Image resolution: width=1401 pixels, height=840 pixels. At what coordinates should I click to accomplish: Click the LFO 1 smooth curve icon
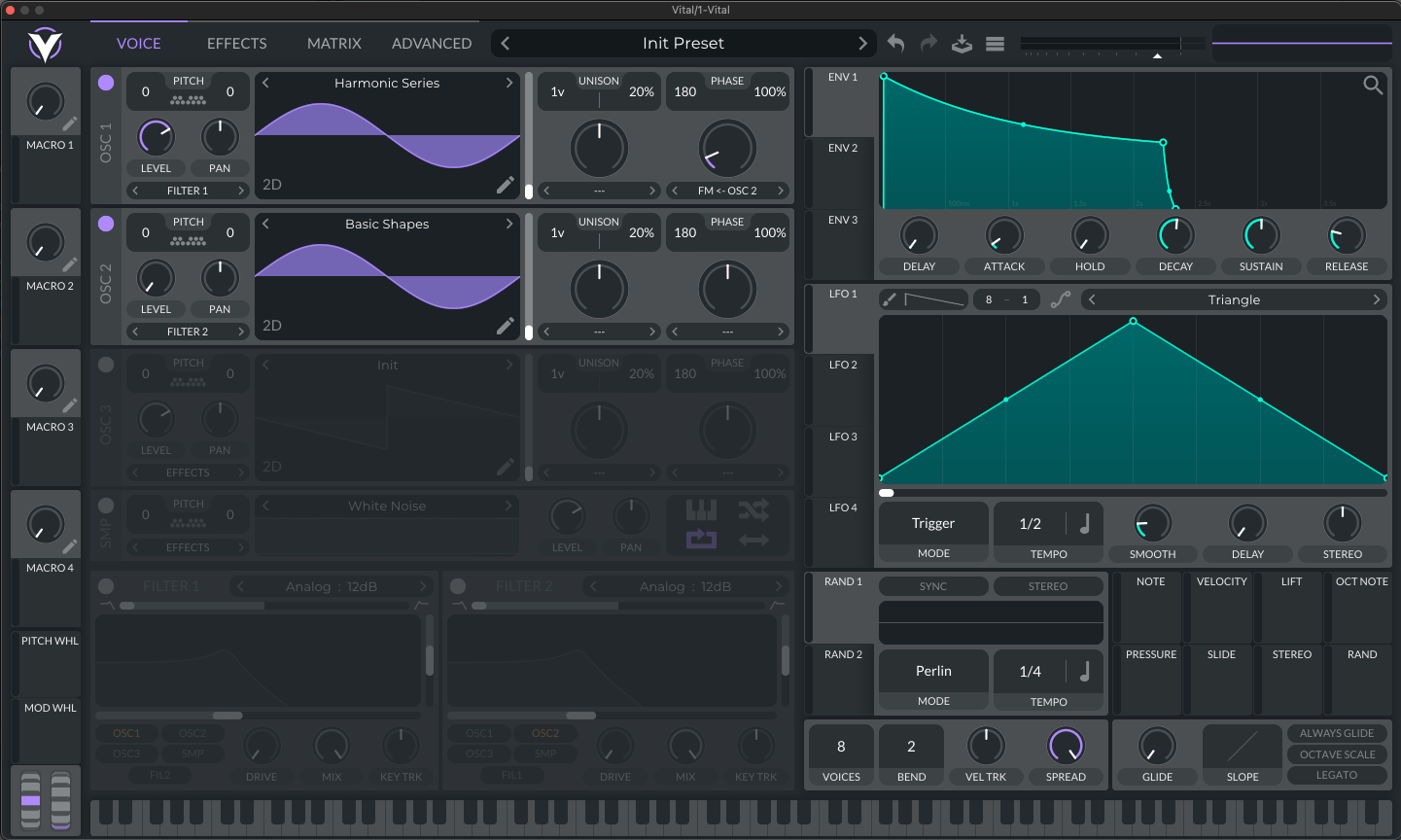coord(1061,299)
